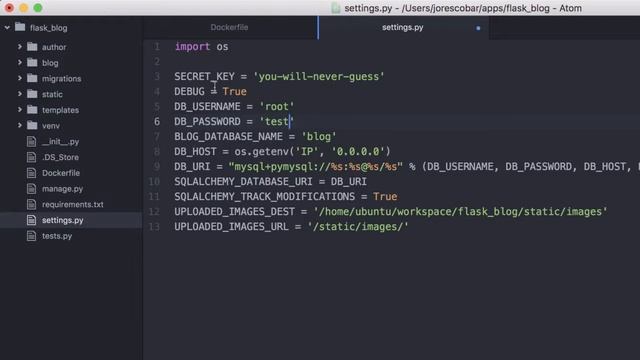Click the 'you-will-never-guess' string
Image resolution: width=640 pixels, height=360 pixels.
tap(319, 76)
